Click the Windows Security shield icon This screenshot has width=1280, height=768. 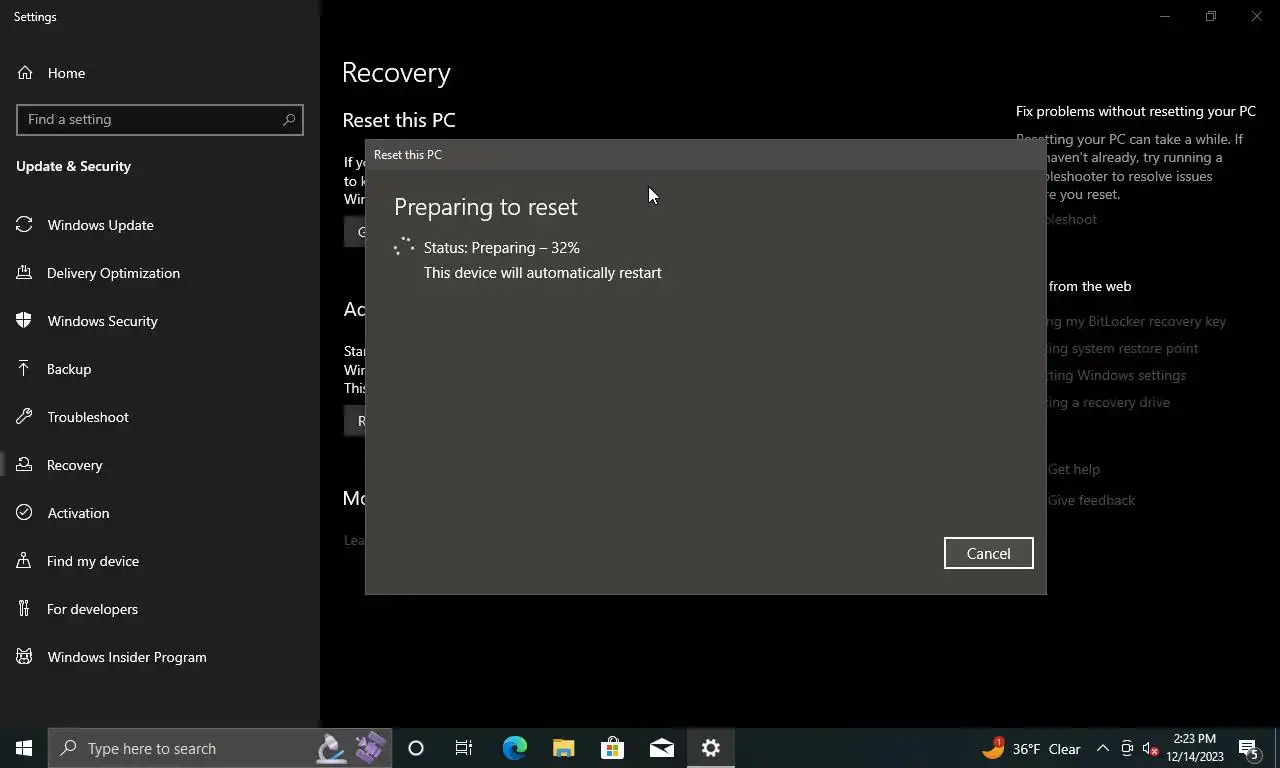tap(25, 321)
